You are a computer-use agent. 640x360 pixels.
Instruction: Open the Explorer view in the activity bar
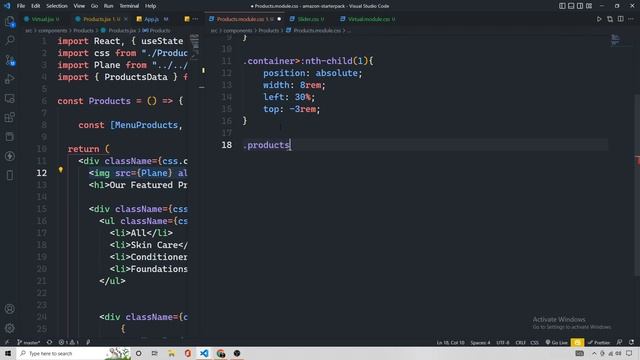point(9,21)
